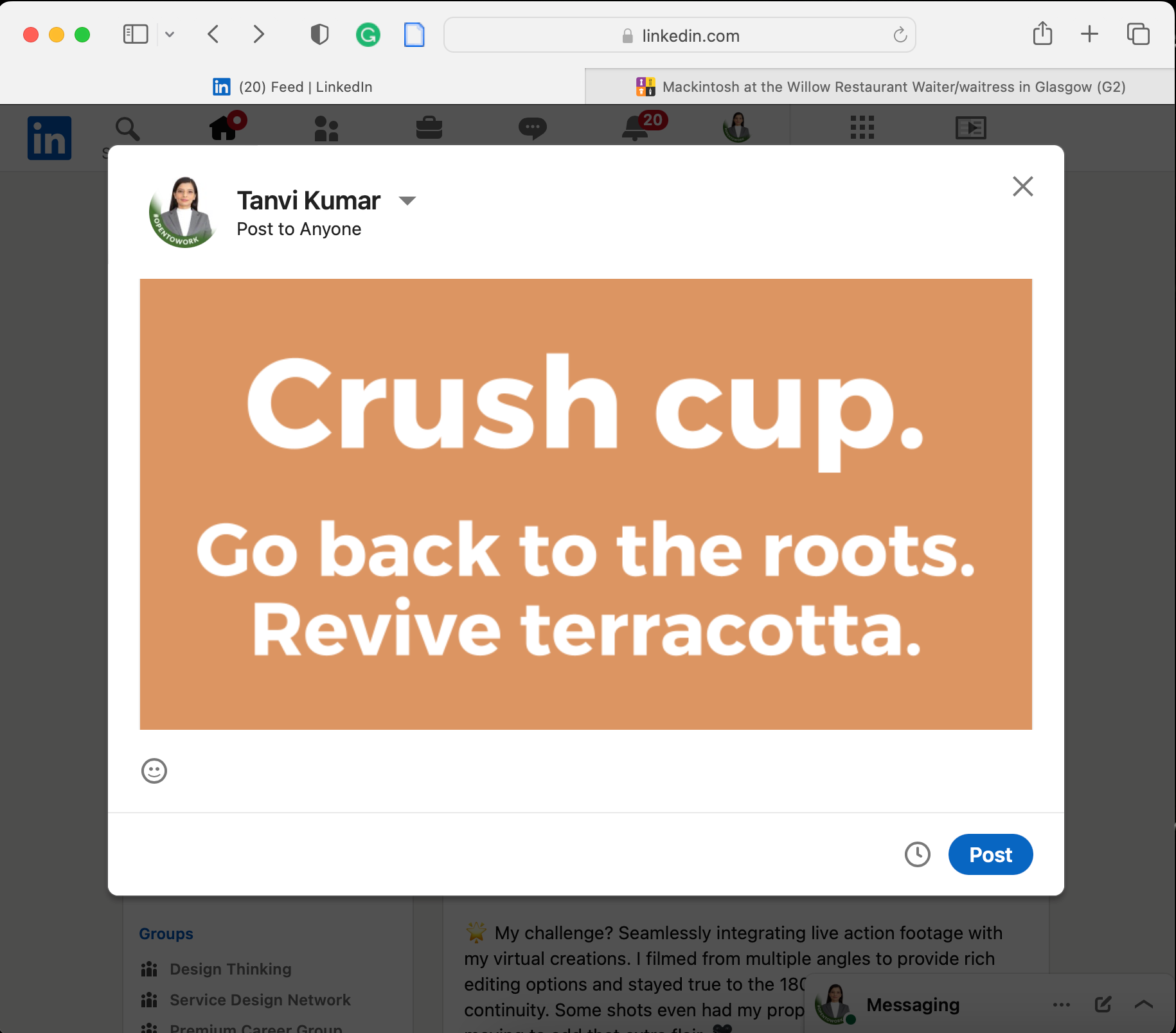Open the Messaging panel header
1176x1033 pixels.
pos(913,1005)
